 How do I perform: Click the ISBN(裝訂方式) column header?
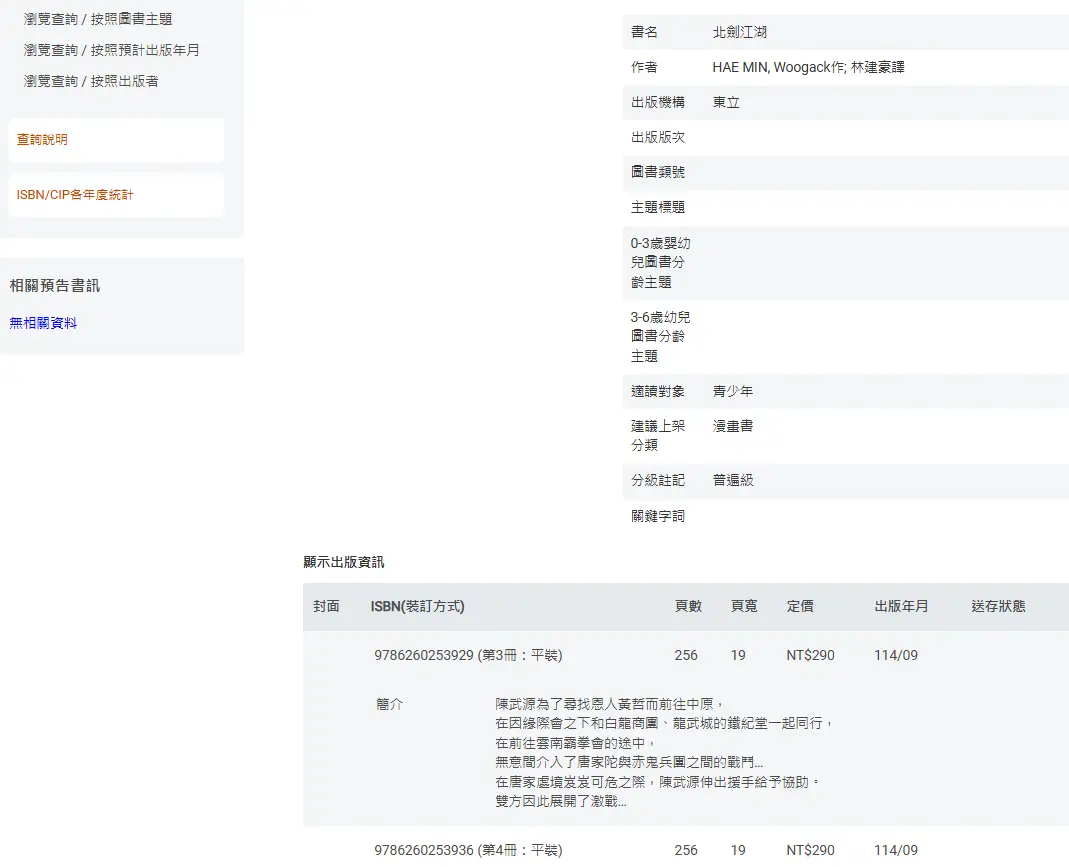pos(417,606)
